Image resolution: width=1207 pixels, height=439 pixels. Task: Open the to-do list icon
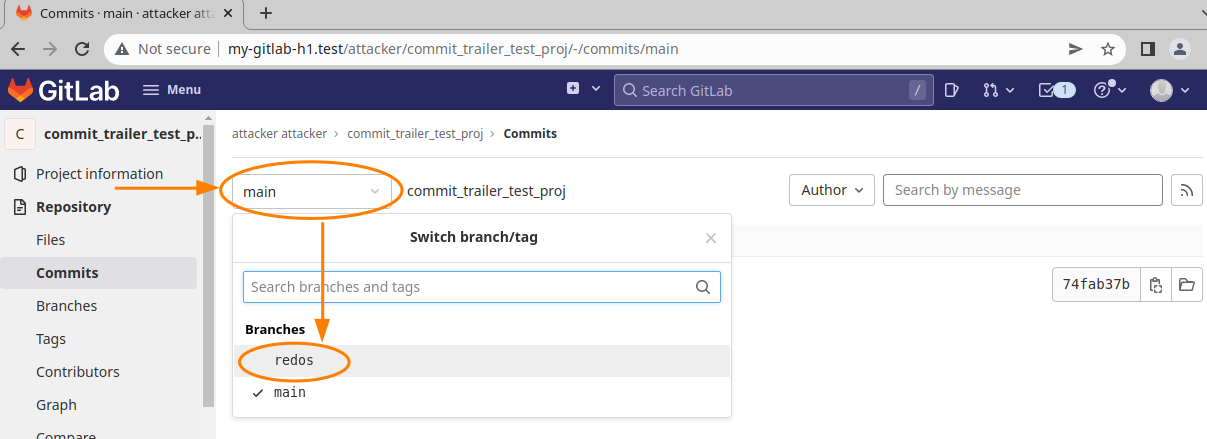click(1055, 90)
